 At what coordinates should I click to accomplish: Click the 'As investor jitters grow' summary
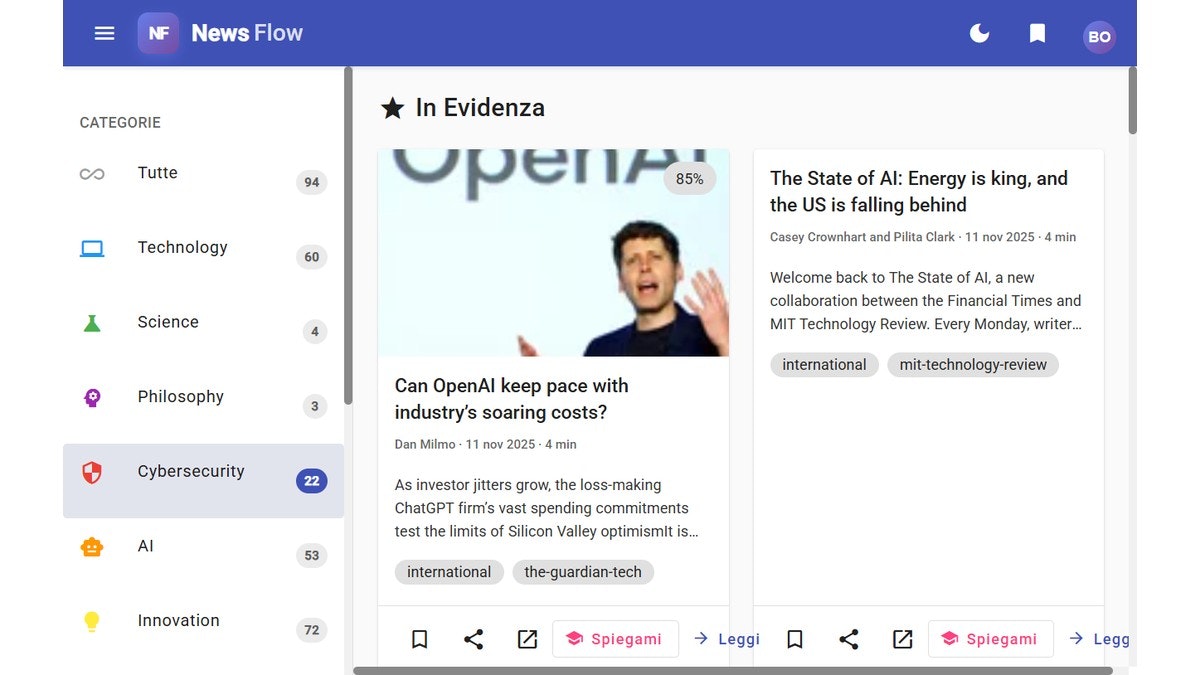(546, 508)
